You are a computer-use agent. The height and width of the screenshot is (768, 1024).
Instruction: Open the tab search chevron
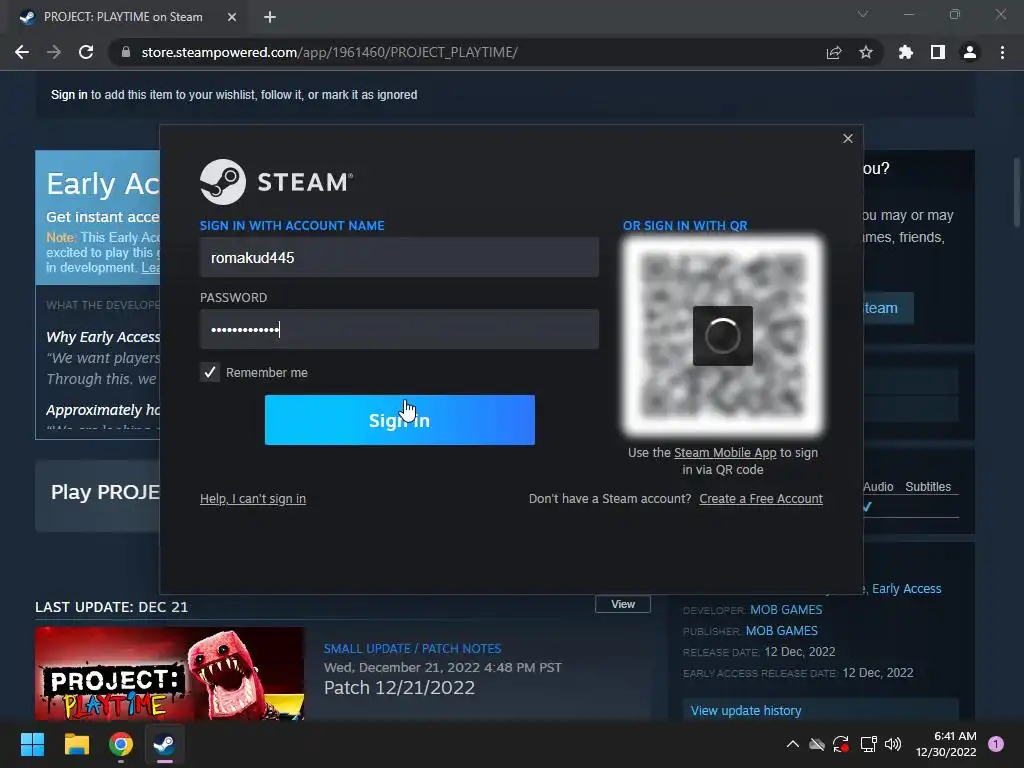[863, 14]
